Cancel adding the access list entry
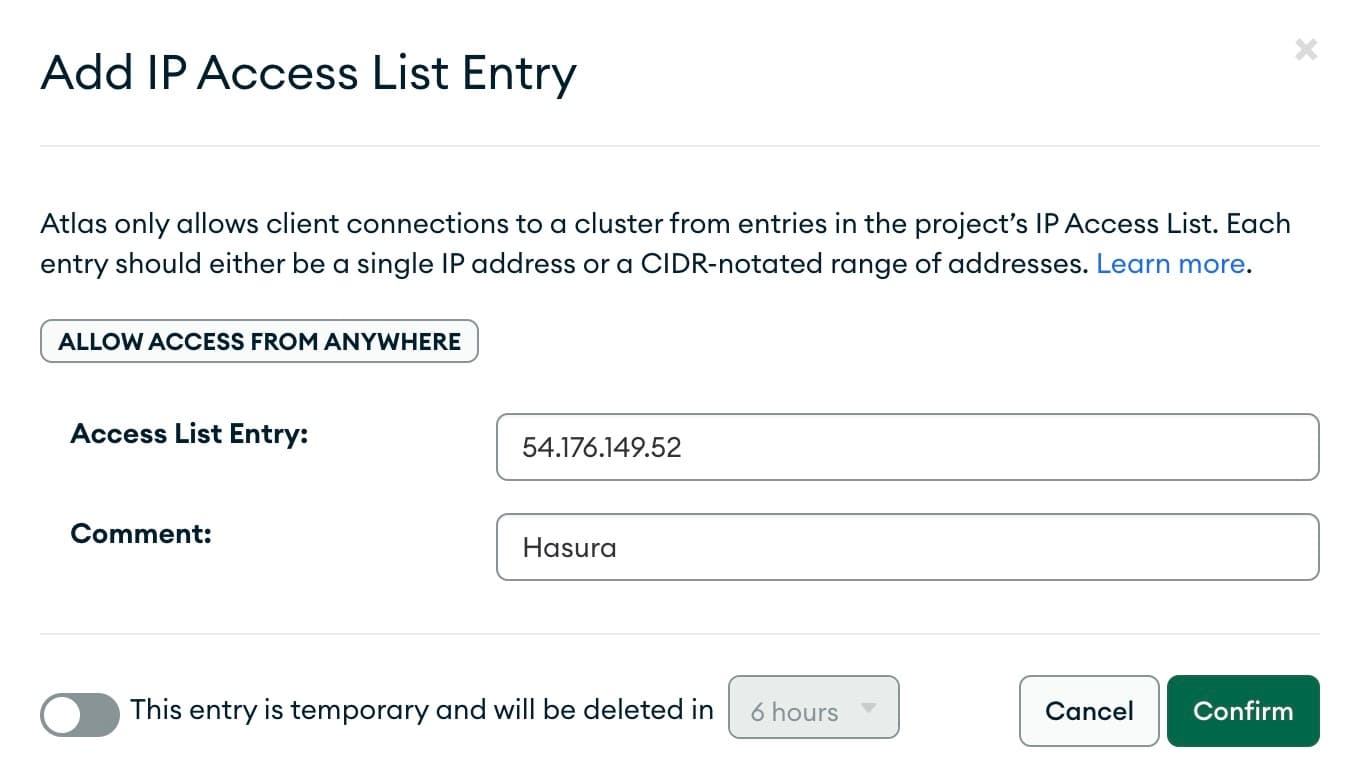This screenshot has width=1352, height=774. (x=1088, y=711)
